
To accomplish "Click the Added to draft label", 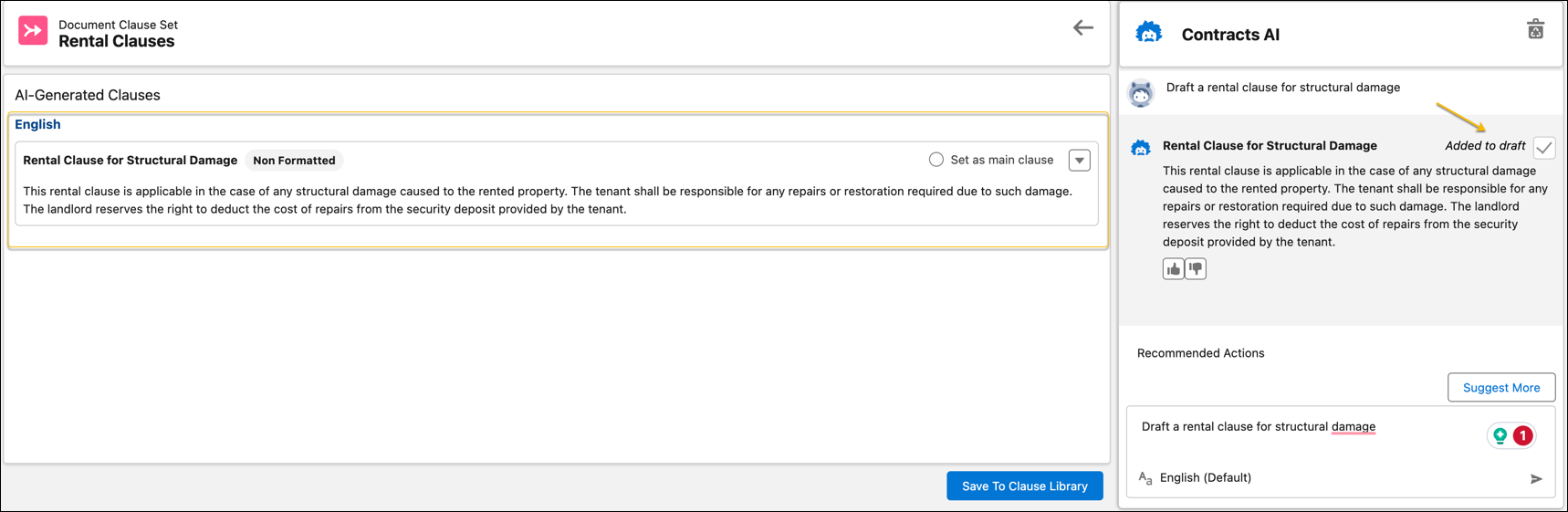I will 1485,146.
